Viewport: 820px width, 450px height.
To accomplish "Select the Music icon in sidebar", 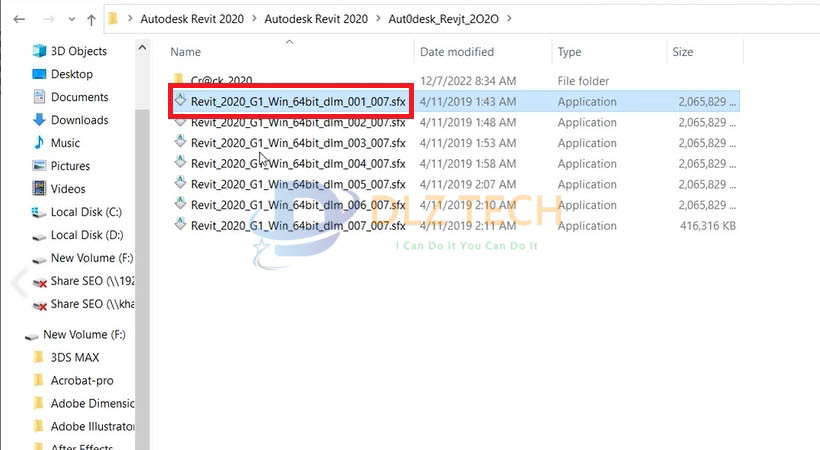I will tap(39, 143).
